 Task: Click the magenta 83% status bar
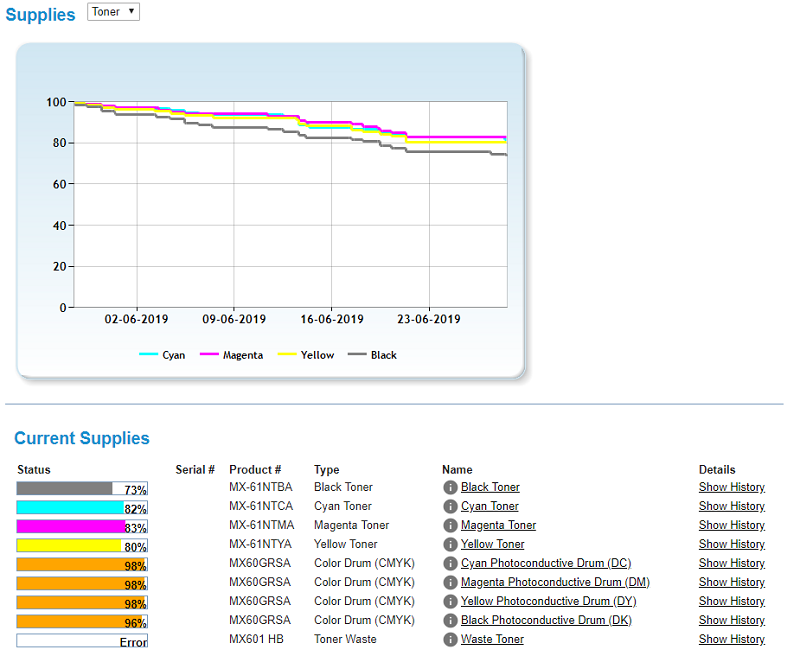point(82,526)
